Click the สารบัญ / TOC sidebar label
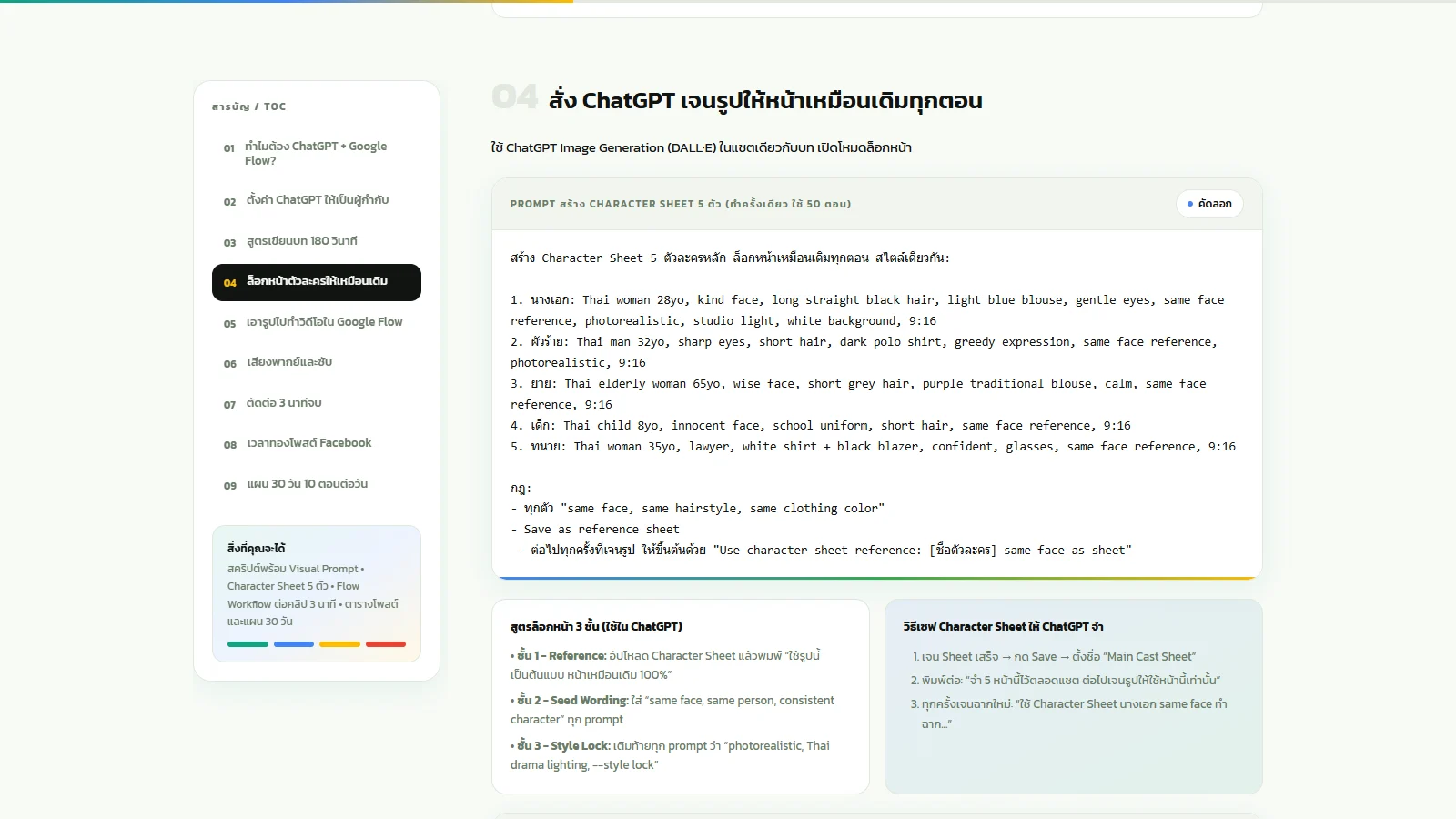The height and width of the screenshot is (819, 1456). (249, 106)
